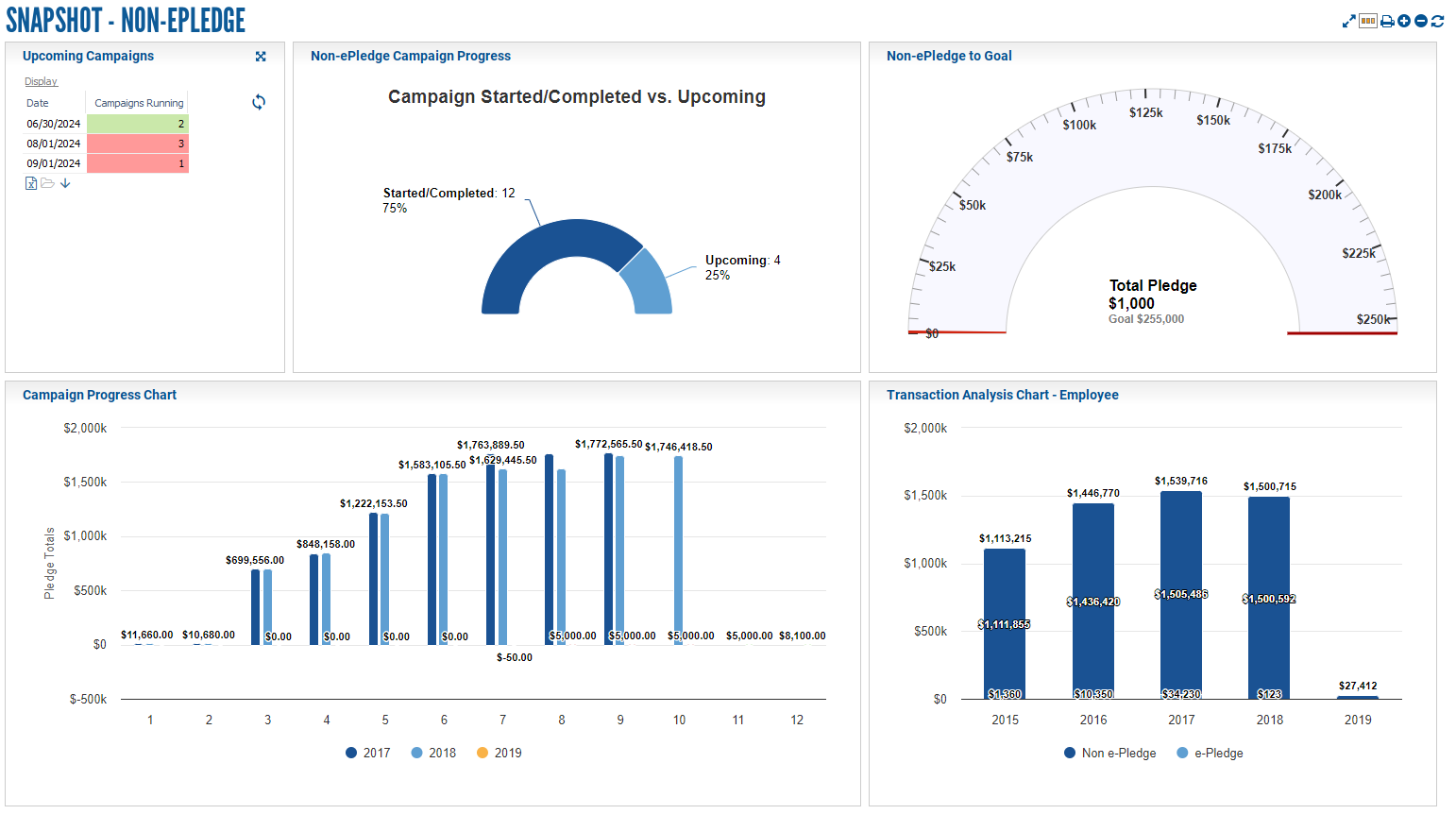Click the minus circle remove icon

coord(1421,21)
